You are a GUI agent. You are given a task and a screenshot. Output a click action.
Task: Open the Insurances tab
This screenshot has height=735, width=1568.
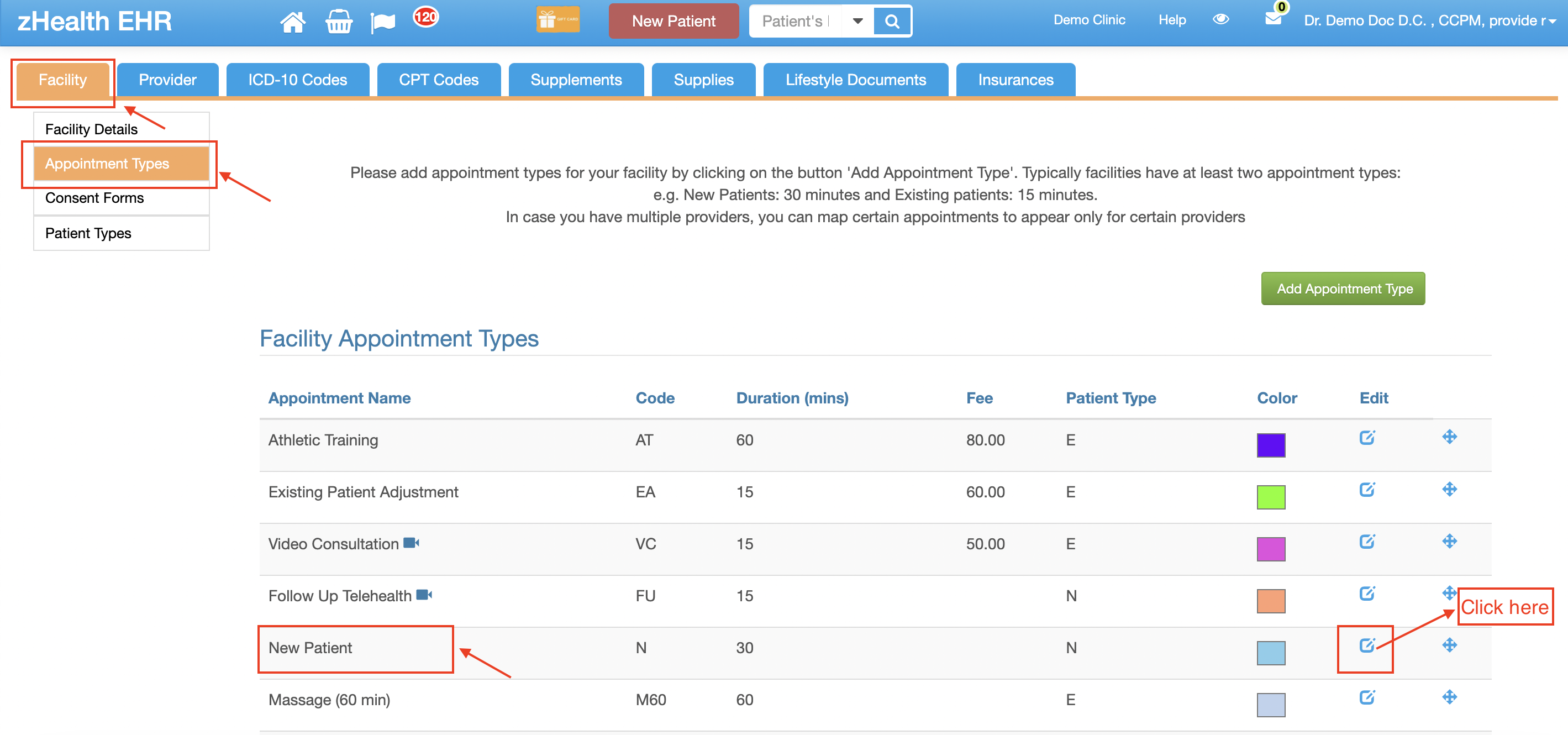pyautogui.click(x=1016, y=80)
